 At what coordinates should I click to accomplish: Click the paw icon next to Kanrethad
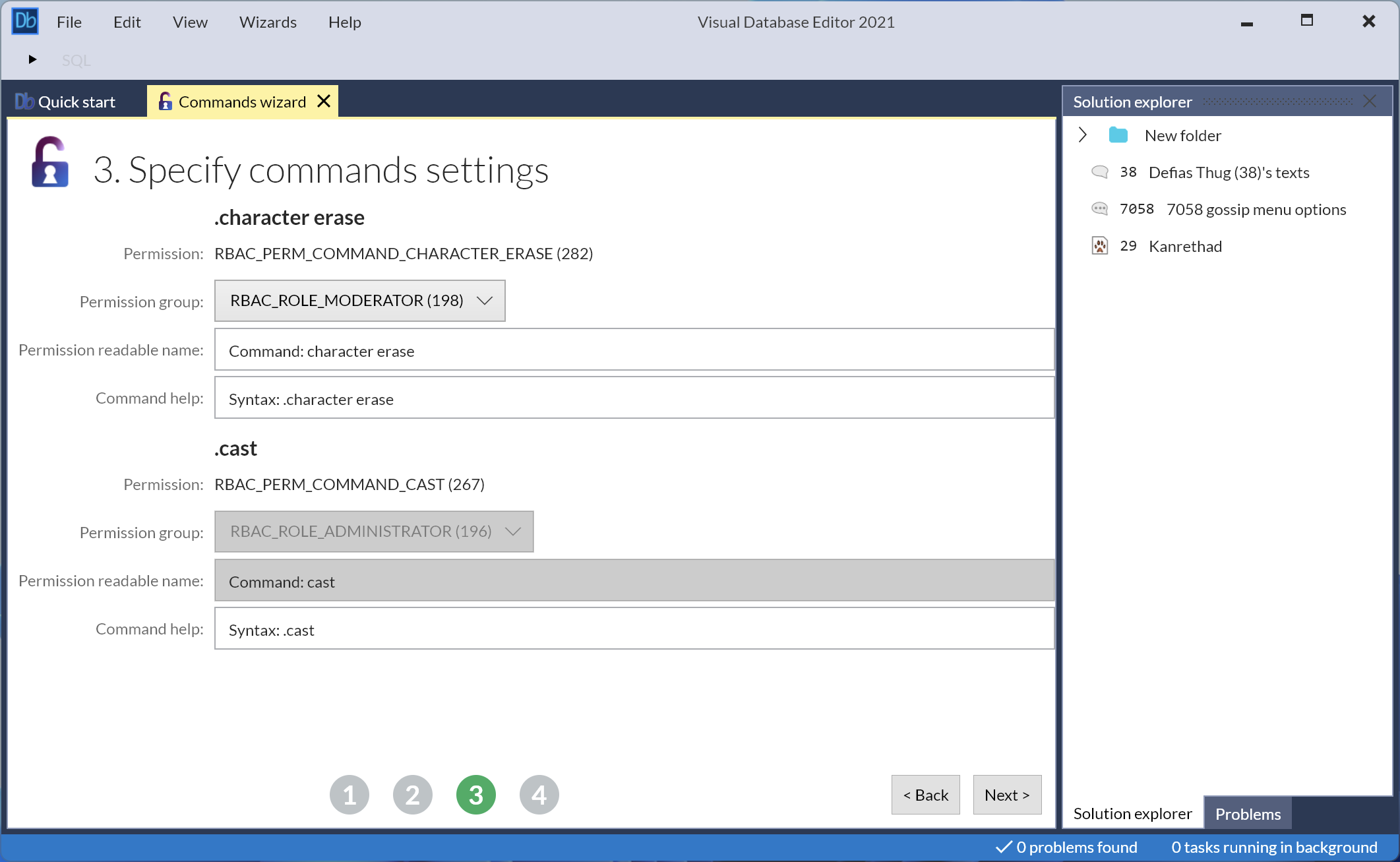[1100, 245]
